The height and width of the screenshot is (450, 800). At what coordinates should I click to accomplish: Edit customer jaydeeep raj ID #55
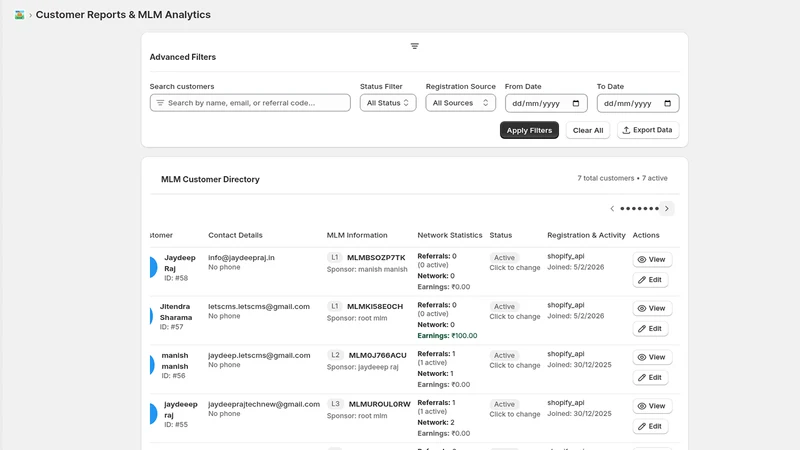[650, 426]
